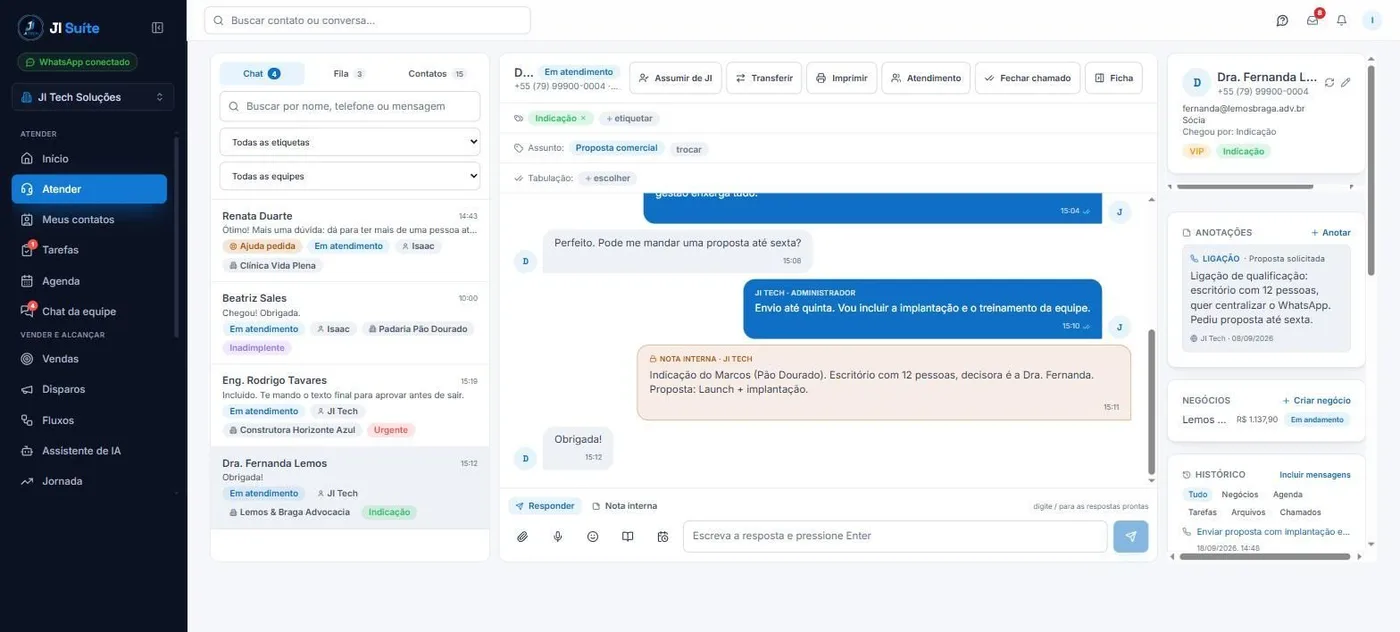
Task: Click + Criar negócio link
Action: pyautogui.click(x=1317, y=400)
